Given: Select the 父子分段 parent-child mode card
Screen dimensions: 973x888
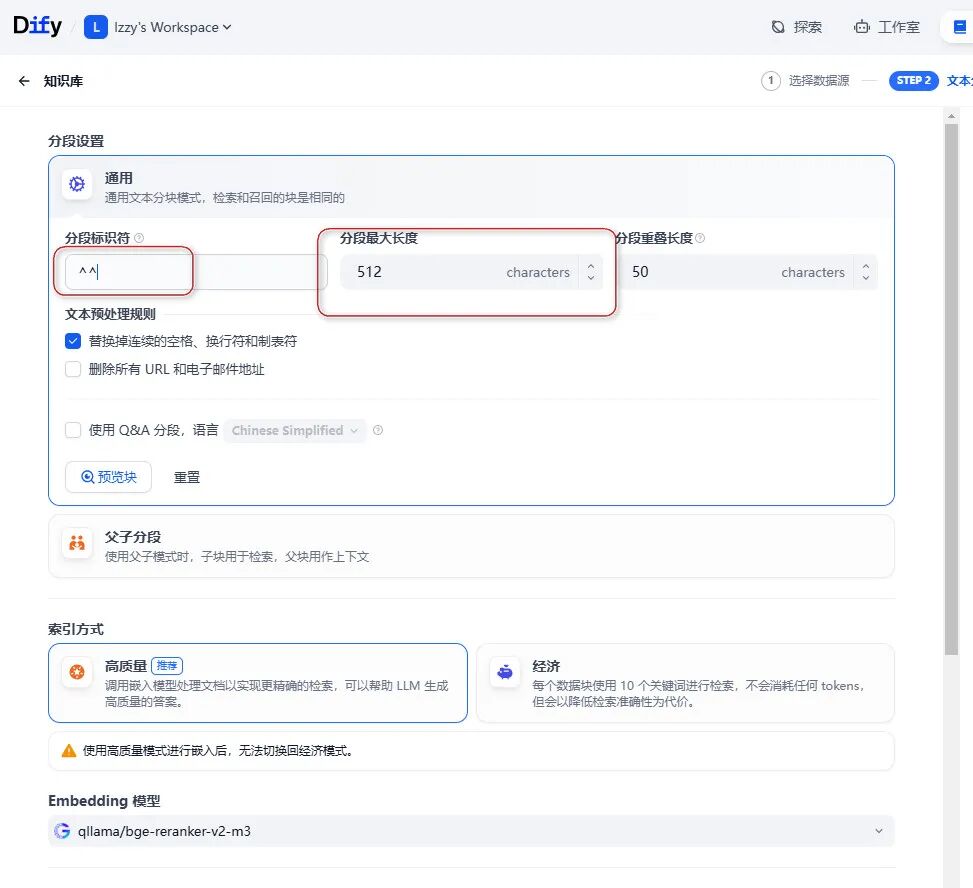Looking at the screenshot, I should pos(471,546).
